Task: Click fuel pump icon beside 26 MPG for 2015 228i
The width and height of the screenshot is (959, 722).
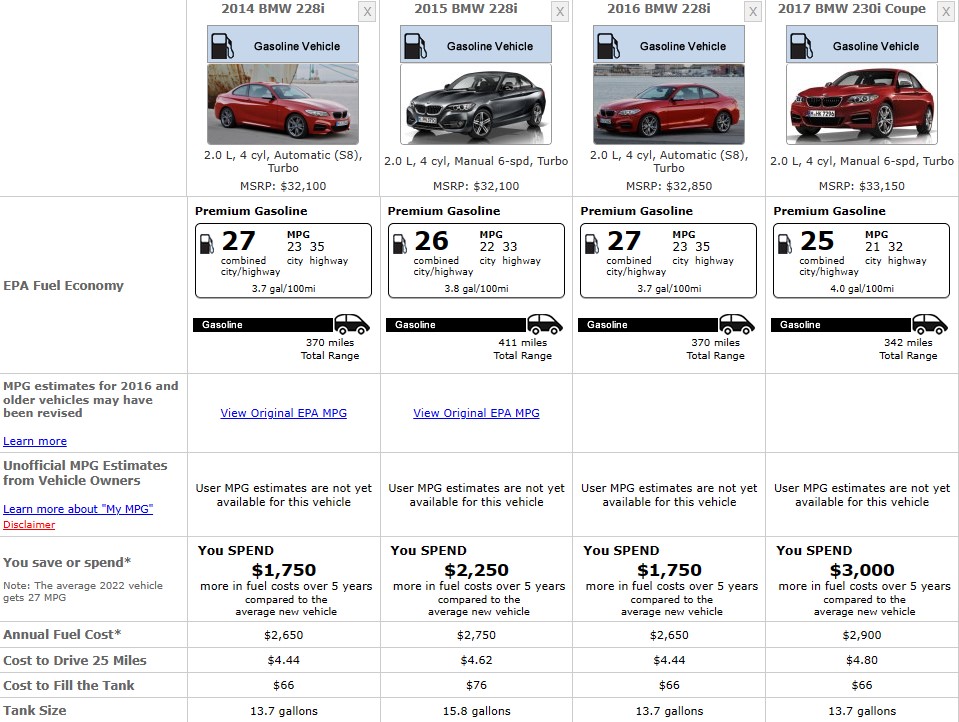Action: pyautogui.click(x=399, y=244)
